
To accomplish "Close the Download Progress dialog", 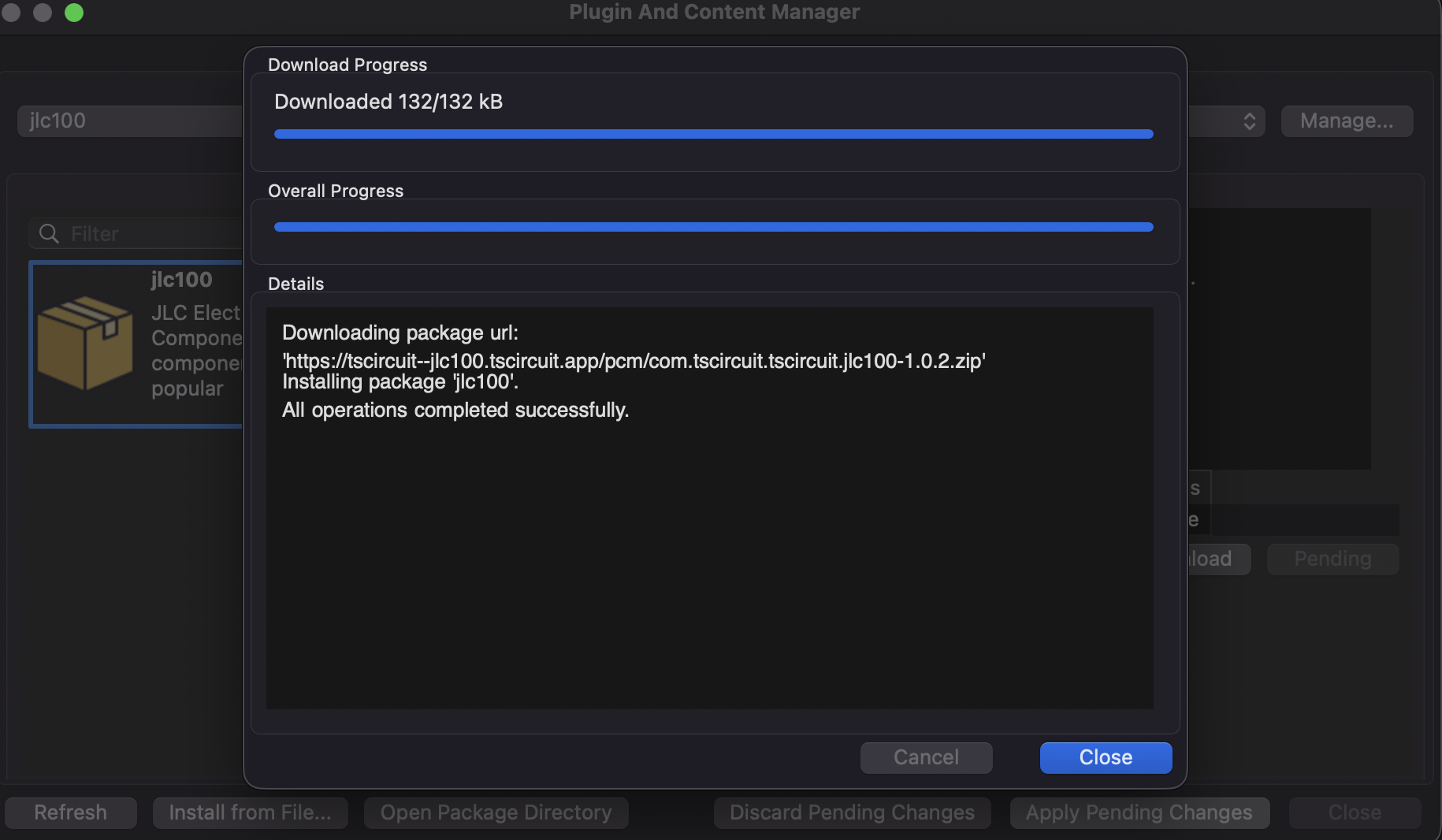I will coord(1105,757).
